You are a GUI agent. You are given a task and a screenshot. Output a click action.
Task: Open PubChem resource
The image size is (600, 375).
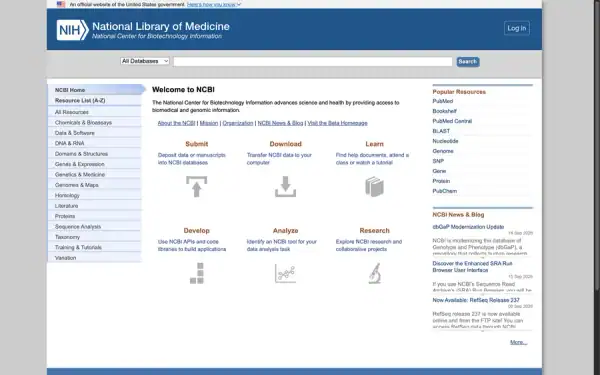[x=445, y=191]
